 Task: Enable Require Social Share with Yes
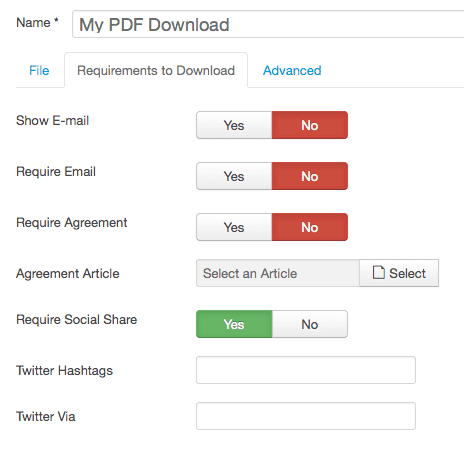tap(234, 324)
